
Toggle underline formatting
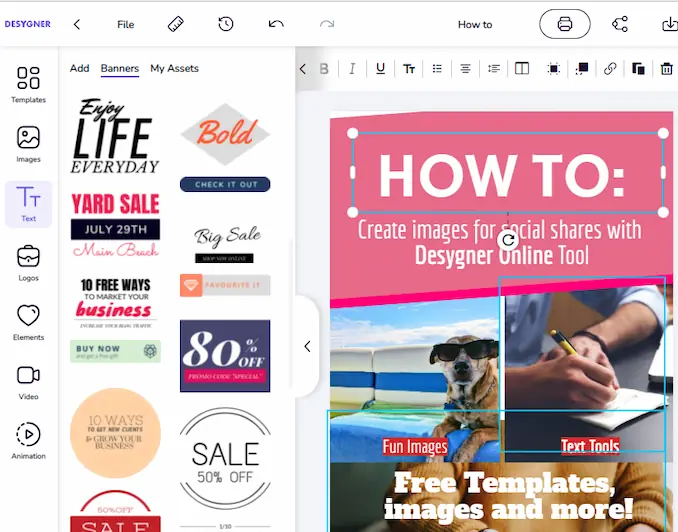coord(381,69)
